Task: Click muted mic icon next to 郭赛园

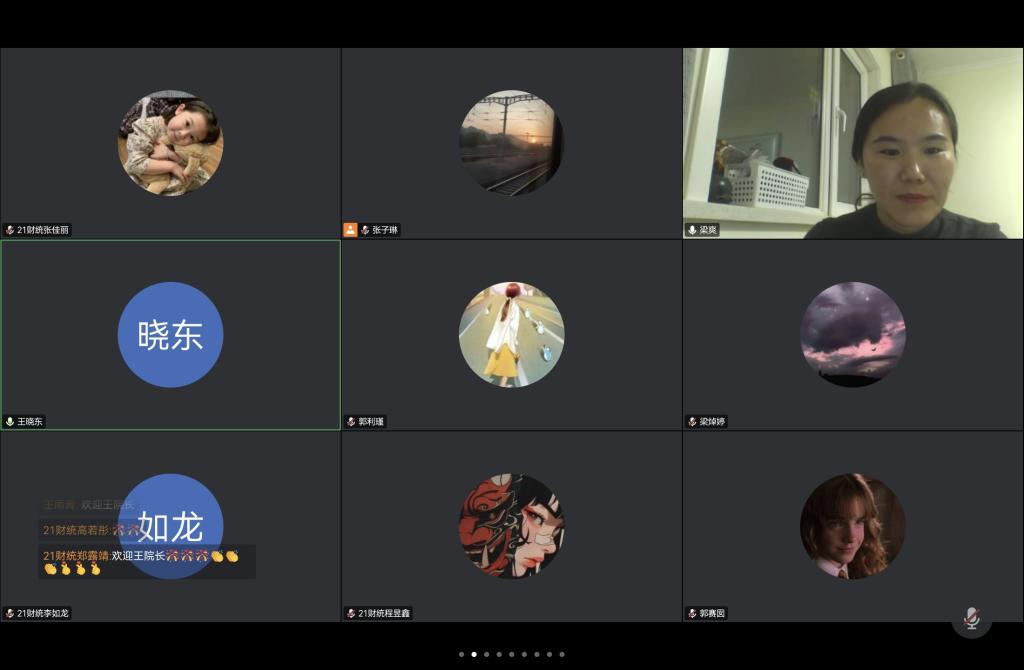Action: pos(692,613)
